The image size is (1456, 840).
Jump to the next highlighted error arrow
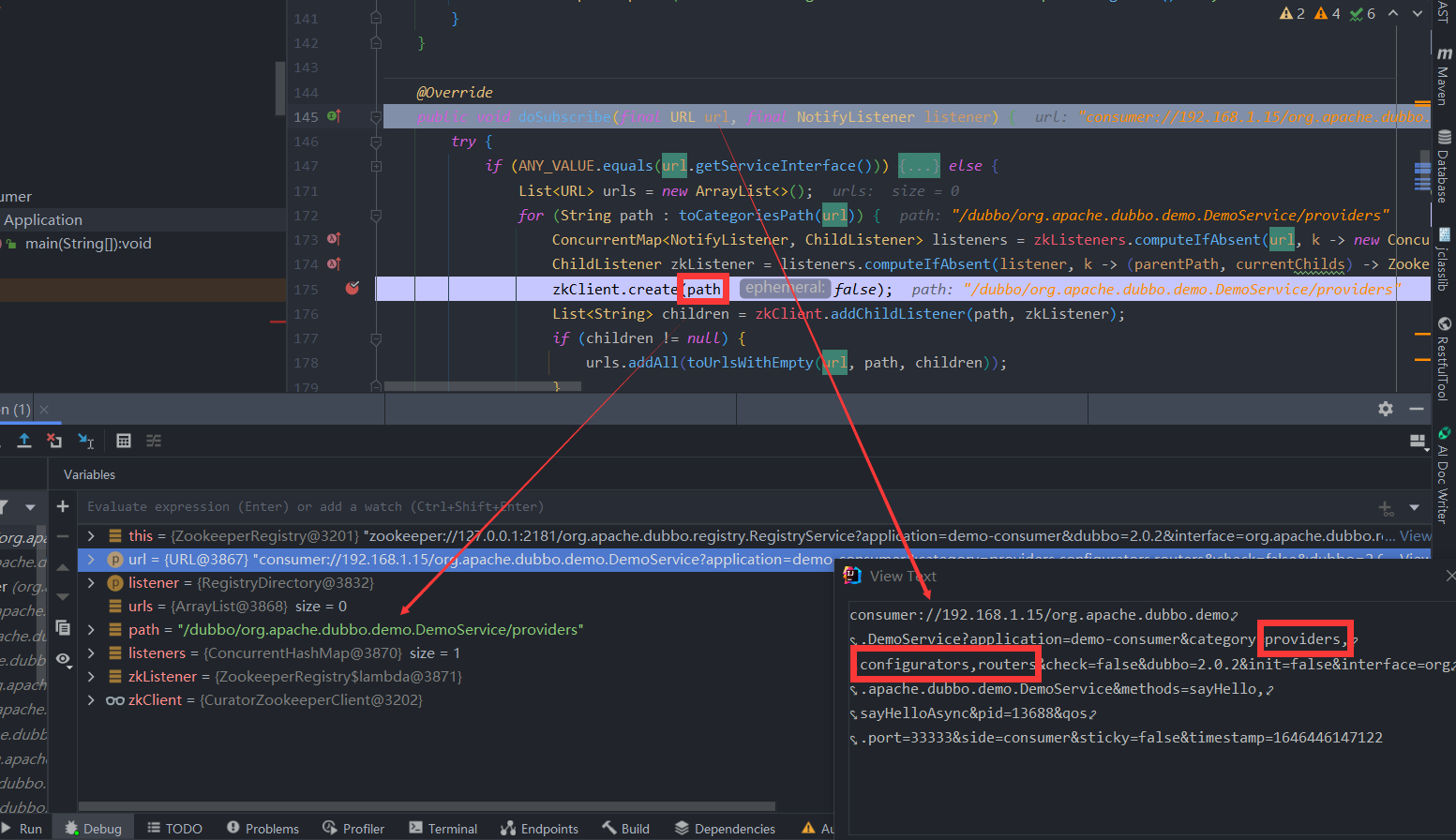point(1417,13)
